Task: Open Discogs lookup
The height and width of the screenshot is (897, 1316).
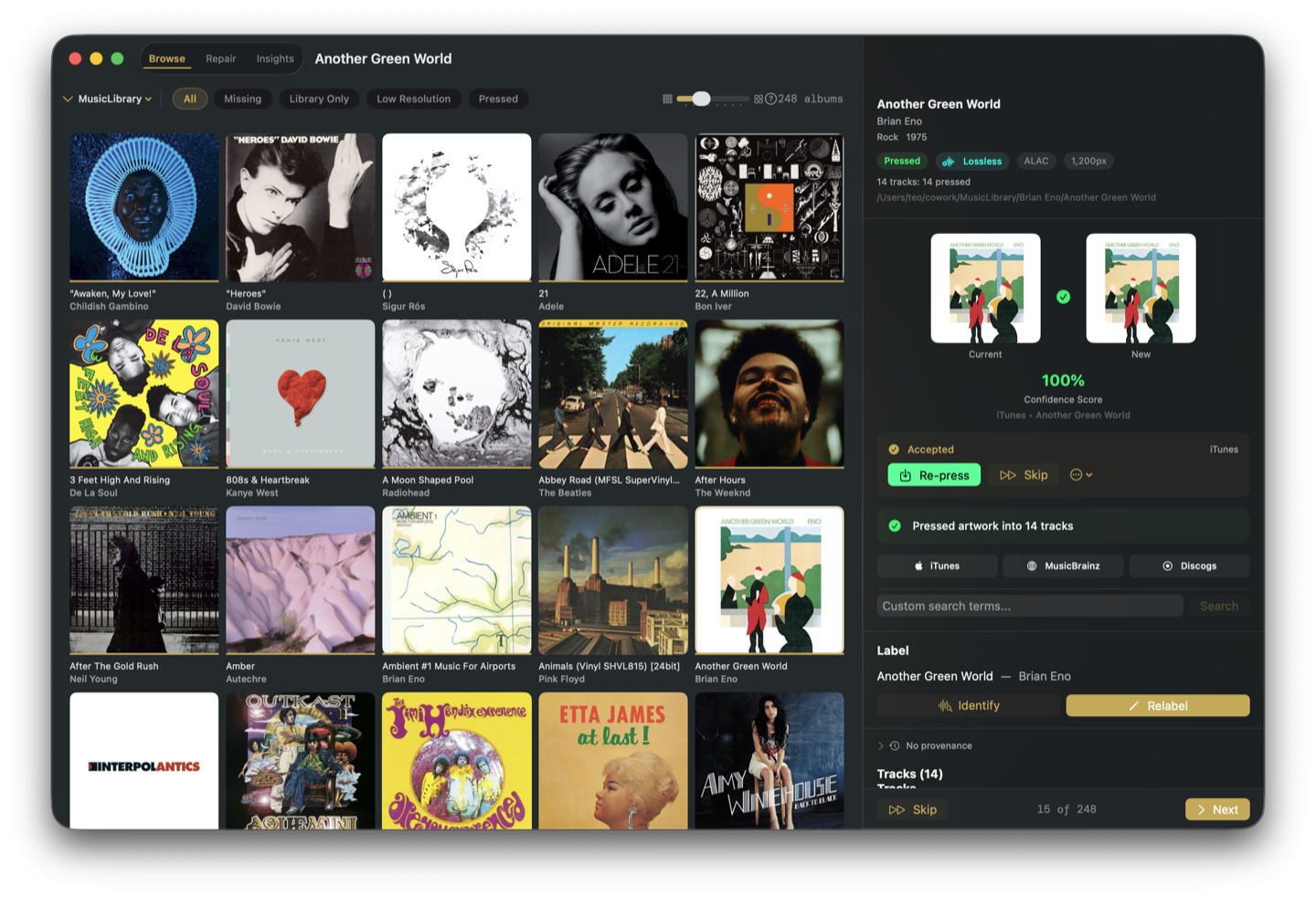Action: point(1189,565)
